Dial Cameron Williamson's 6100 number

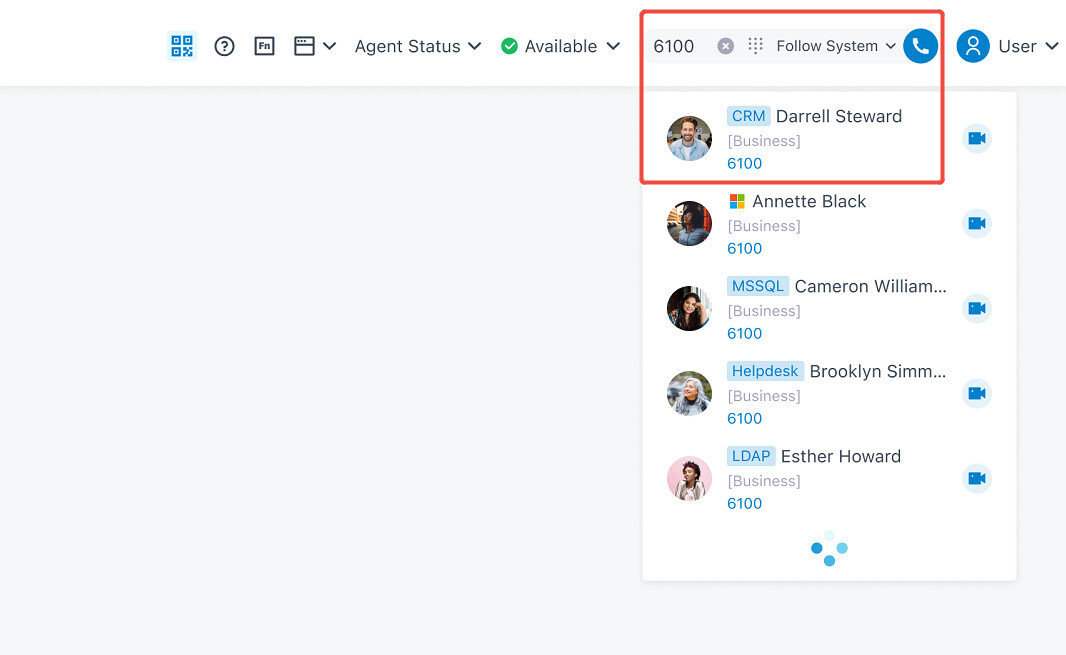click(x=744, y=333)
